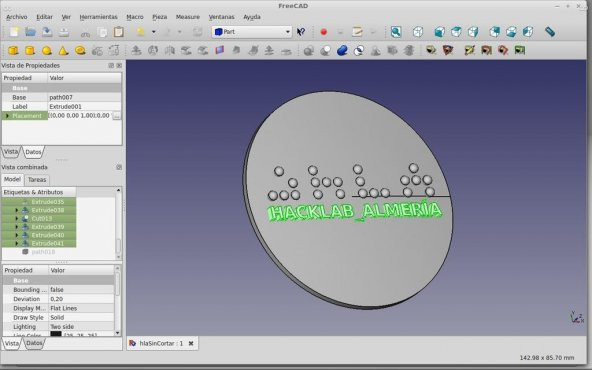Open the dropdown arrow beside yellow undo icon
This screenshot has height=370, width=592.
coord(154,32)
